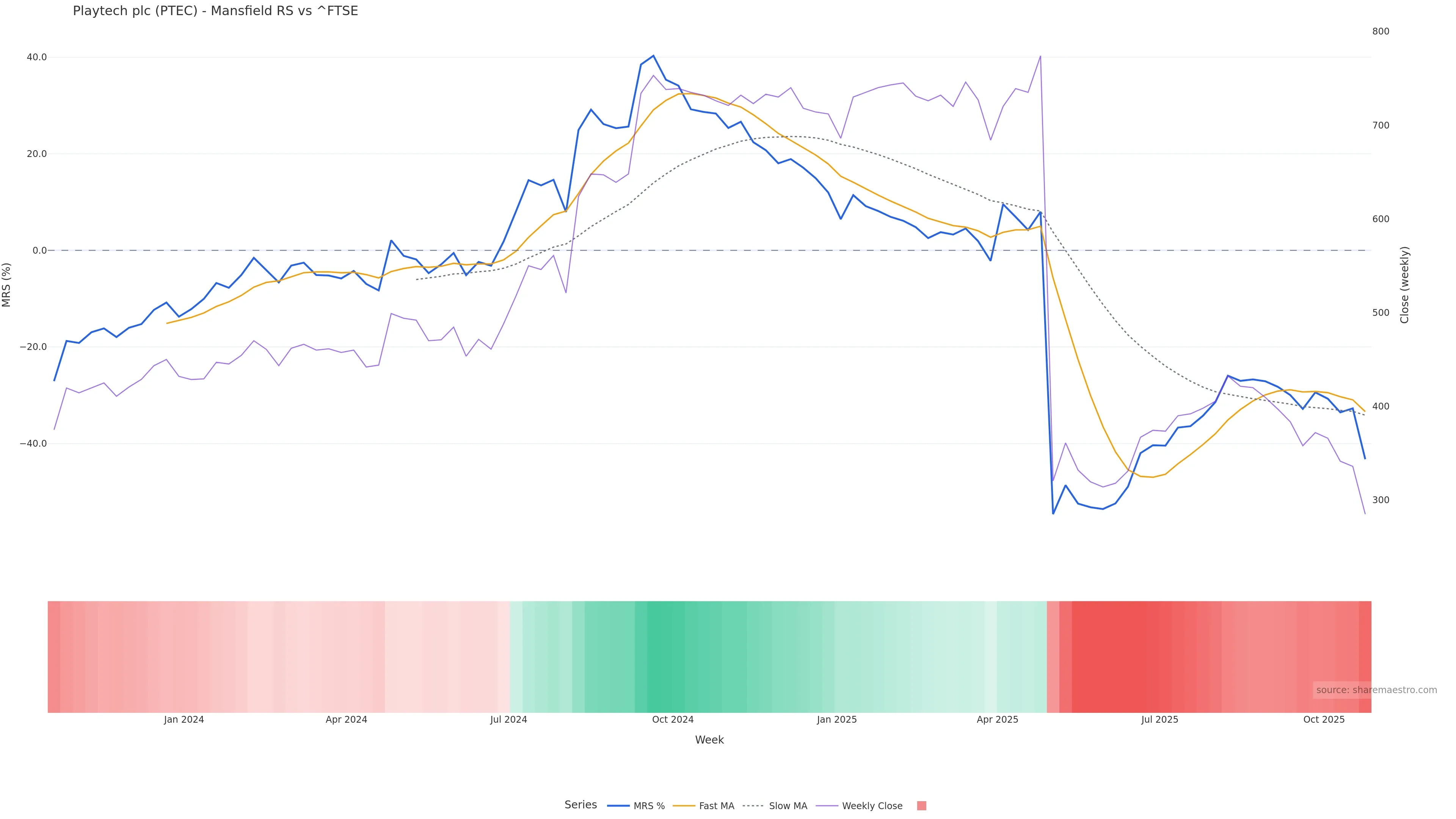Click the Week x-axis title
This screenshot has height=819, width=1456.
point(709,740)
